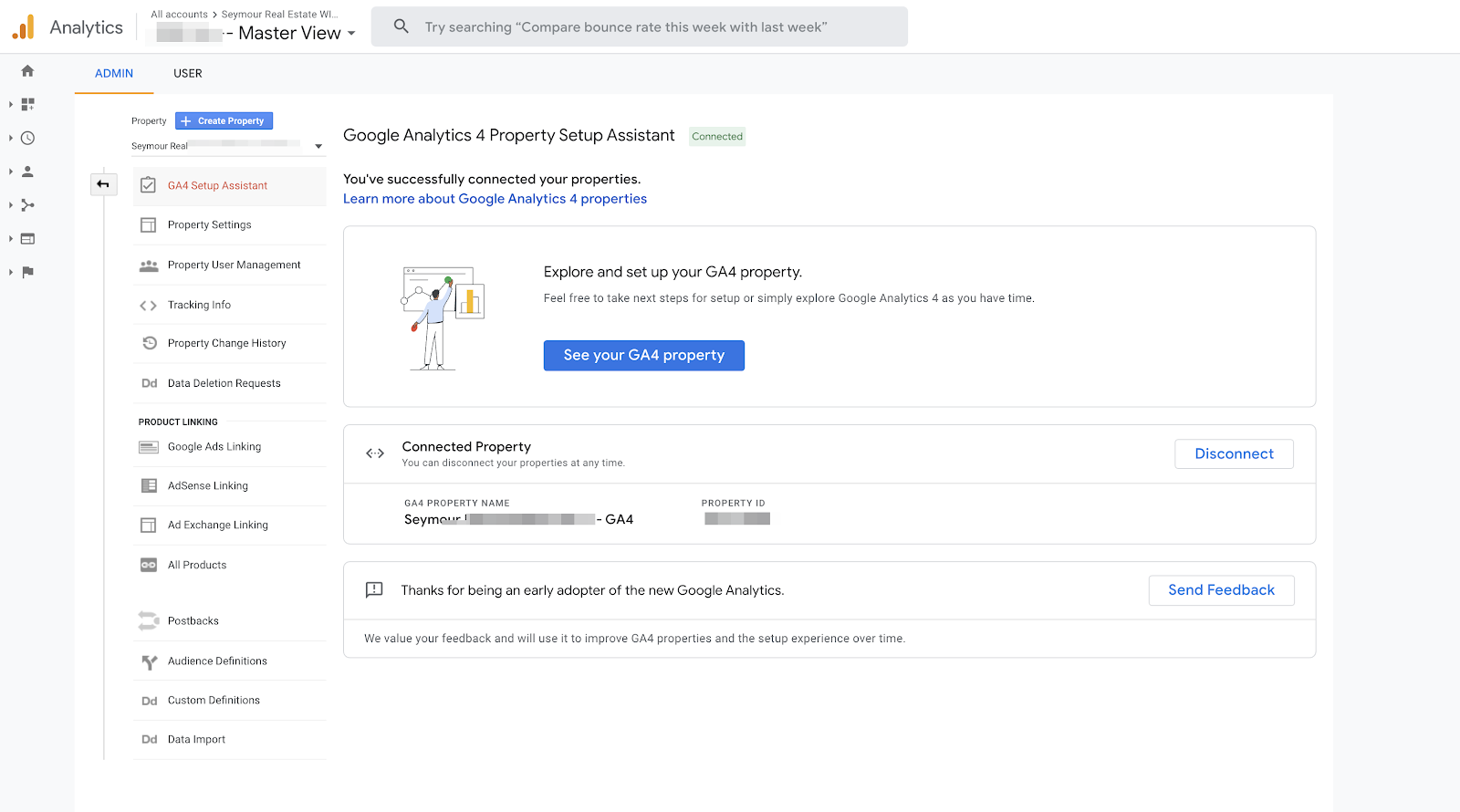Click in the Analytics search field
The image size is (1460, 812).
[x=639, y=27]
